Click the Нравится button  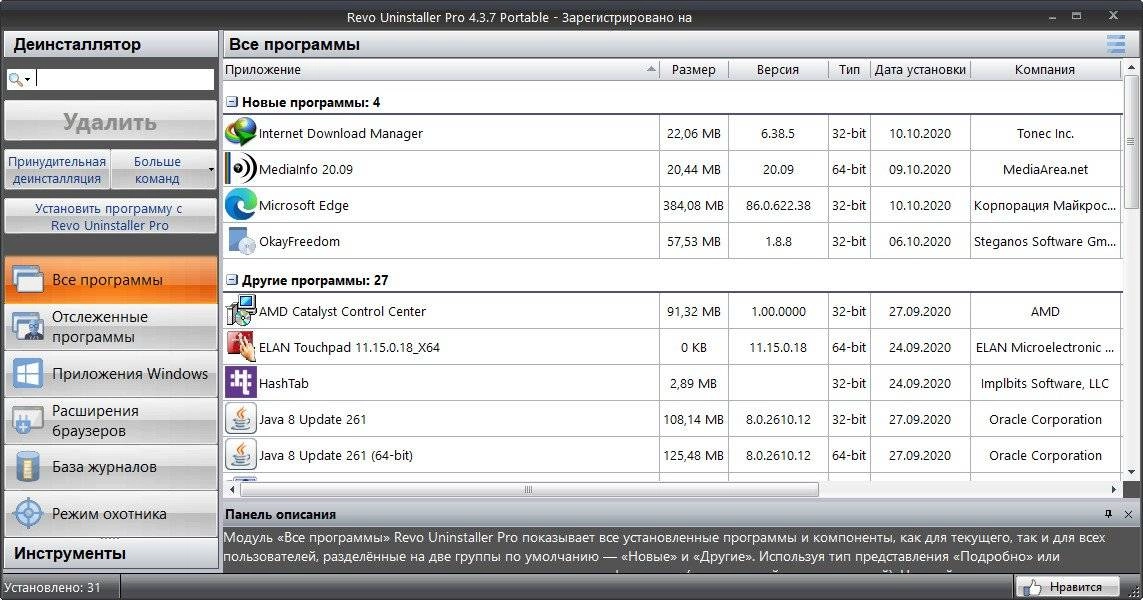(1067, 587)
